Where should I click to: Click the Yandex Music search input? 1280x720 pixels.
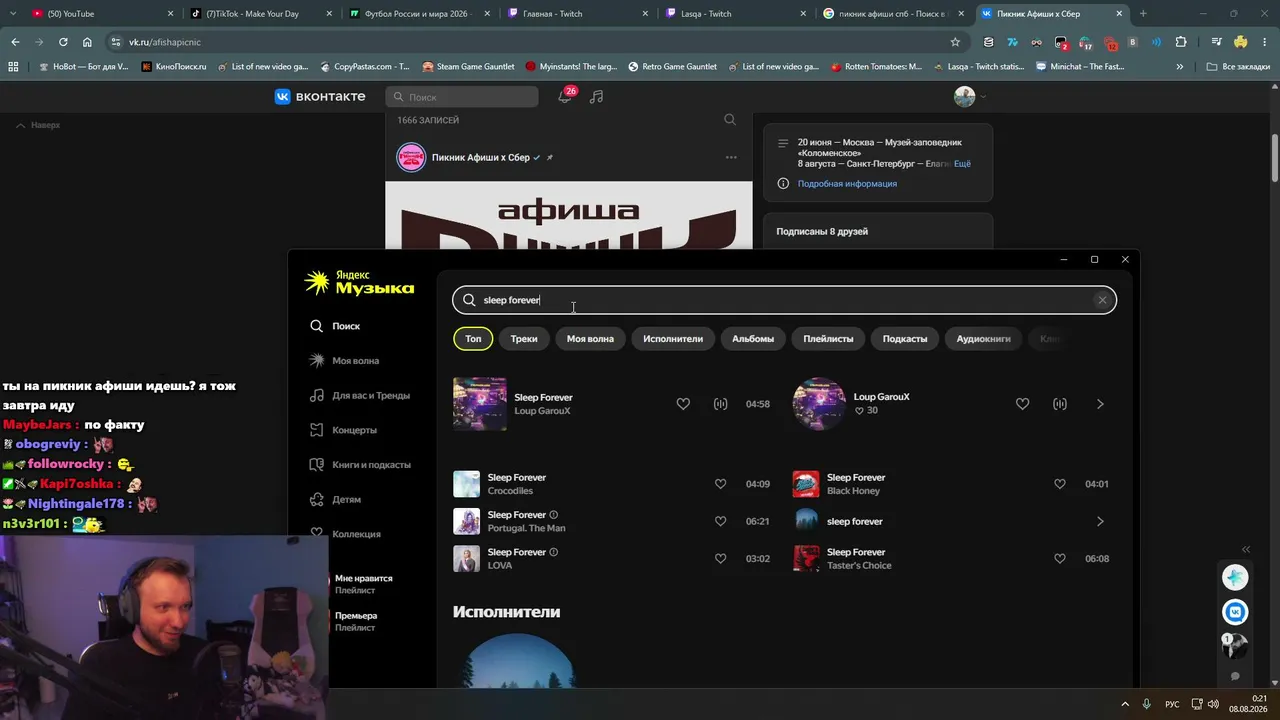click(784, 300)
